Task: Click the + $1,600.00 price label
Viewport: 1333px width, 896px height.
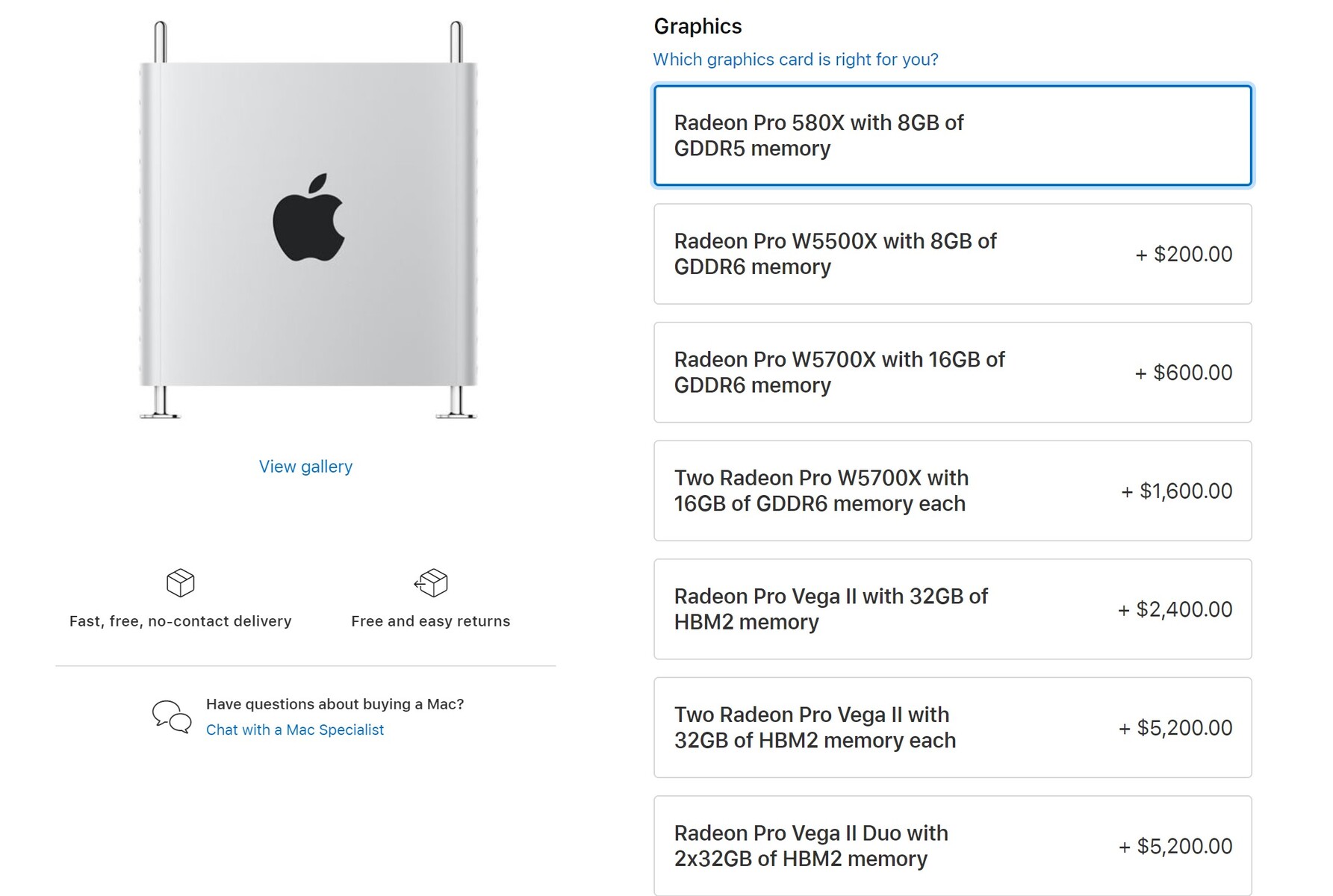Action: [x=1176, y=491]
